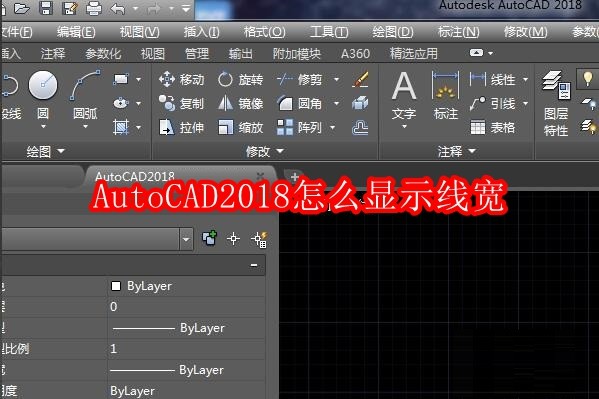Open the 视图(V) menu

tap(139, 32)
